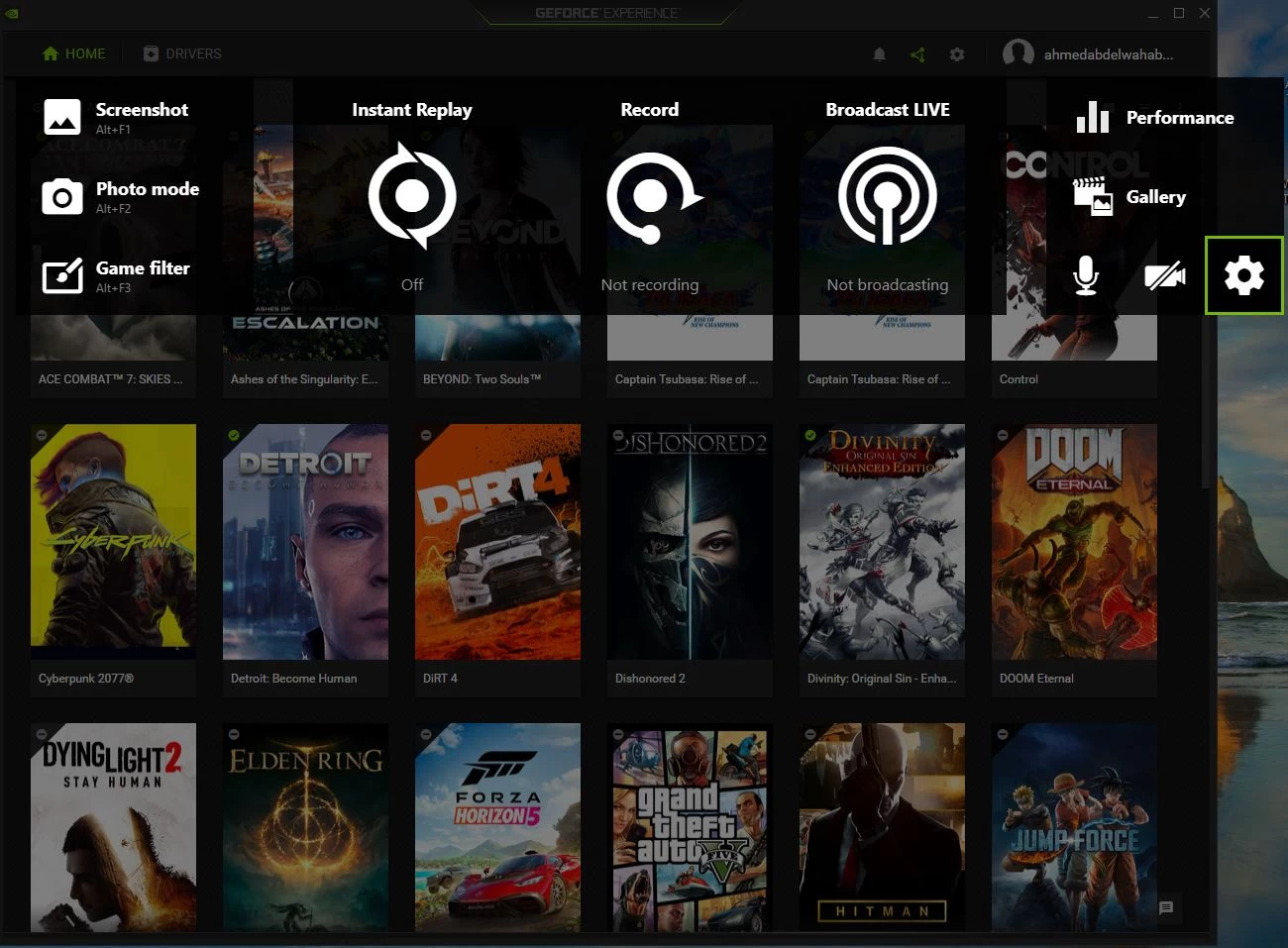This screenshot has width=1288, height=948.
Task: Open the feedback chat icon
Action: point(1166,907)
